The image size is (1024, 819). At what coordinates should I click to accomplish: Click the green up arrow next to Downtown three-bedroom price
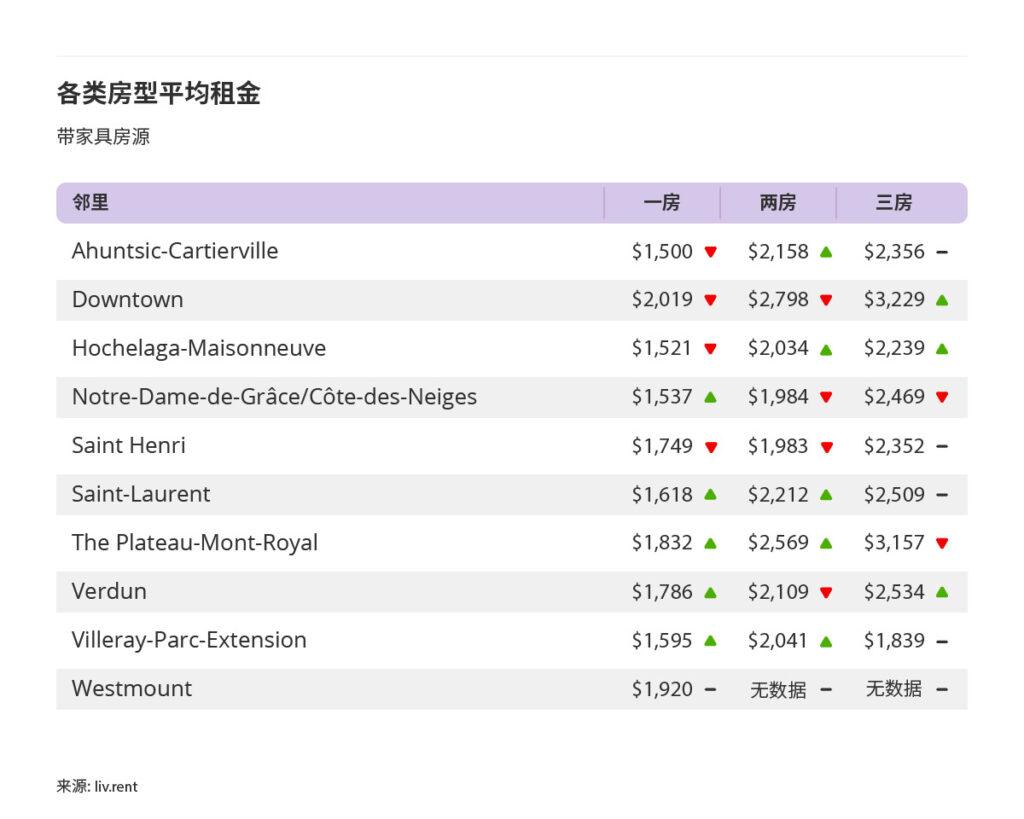click(x=941, y=300)
